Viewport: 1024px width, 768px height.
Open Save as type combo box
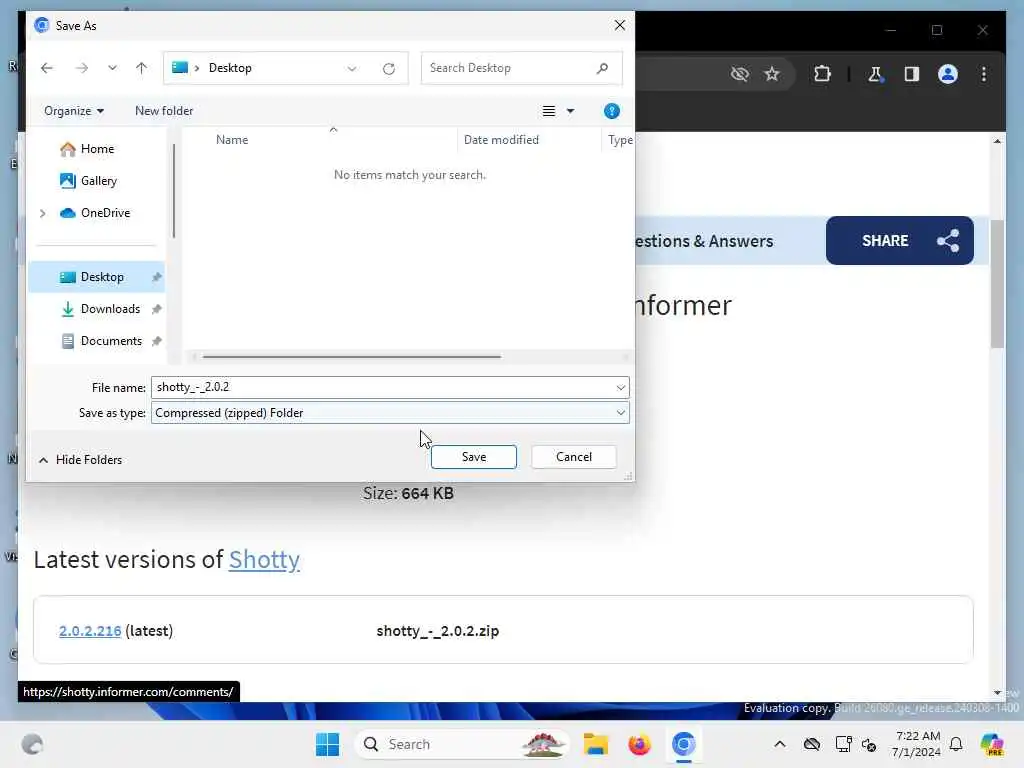coord(390,413)
